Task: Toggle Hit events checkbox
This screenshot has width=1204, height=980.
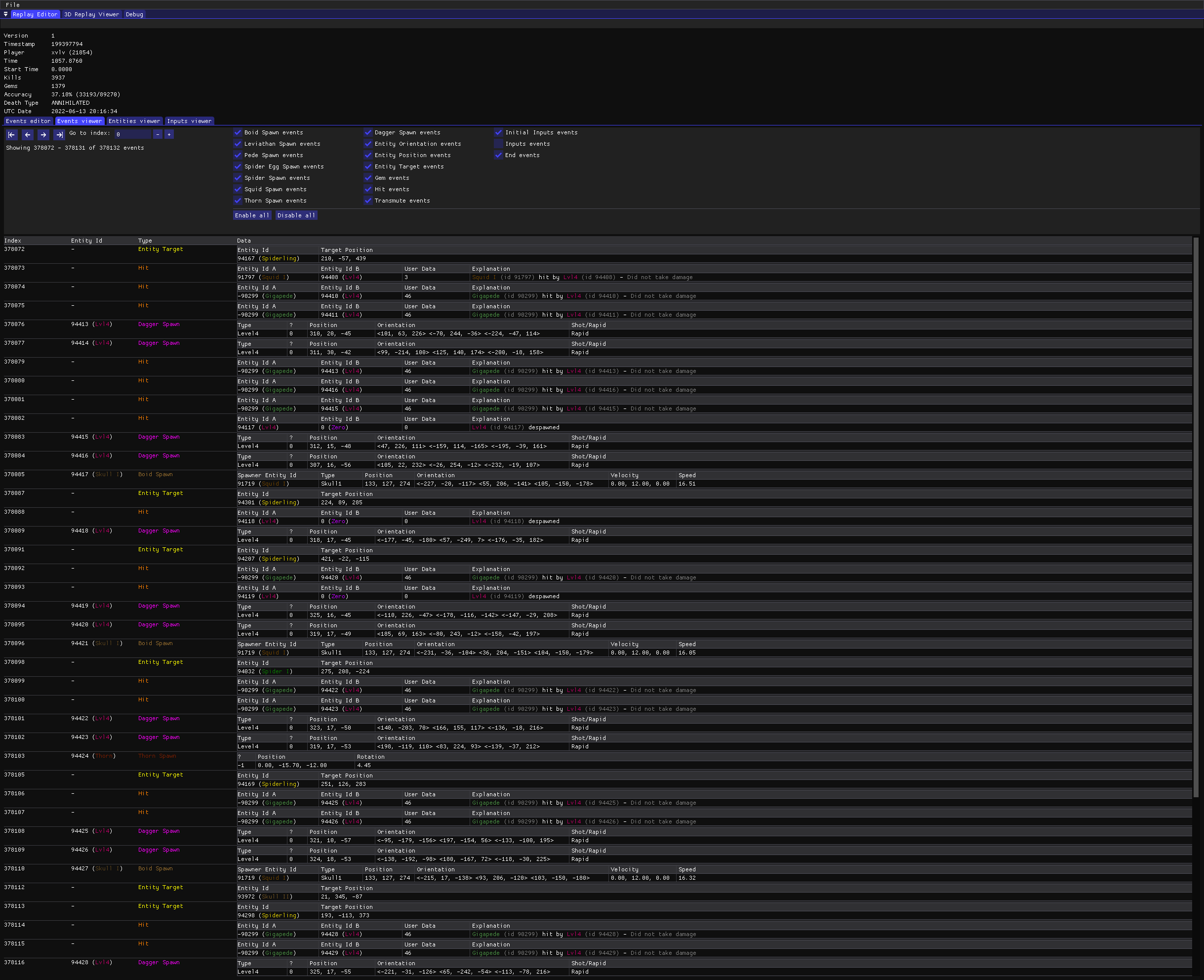Action: (x=368, y=189)
